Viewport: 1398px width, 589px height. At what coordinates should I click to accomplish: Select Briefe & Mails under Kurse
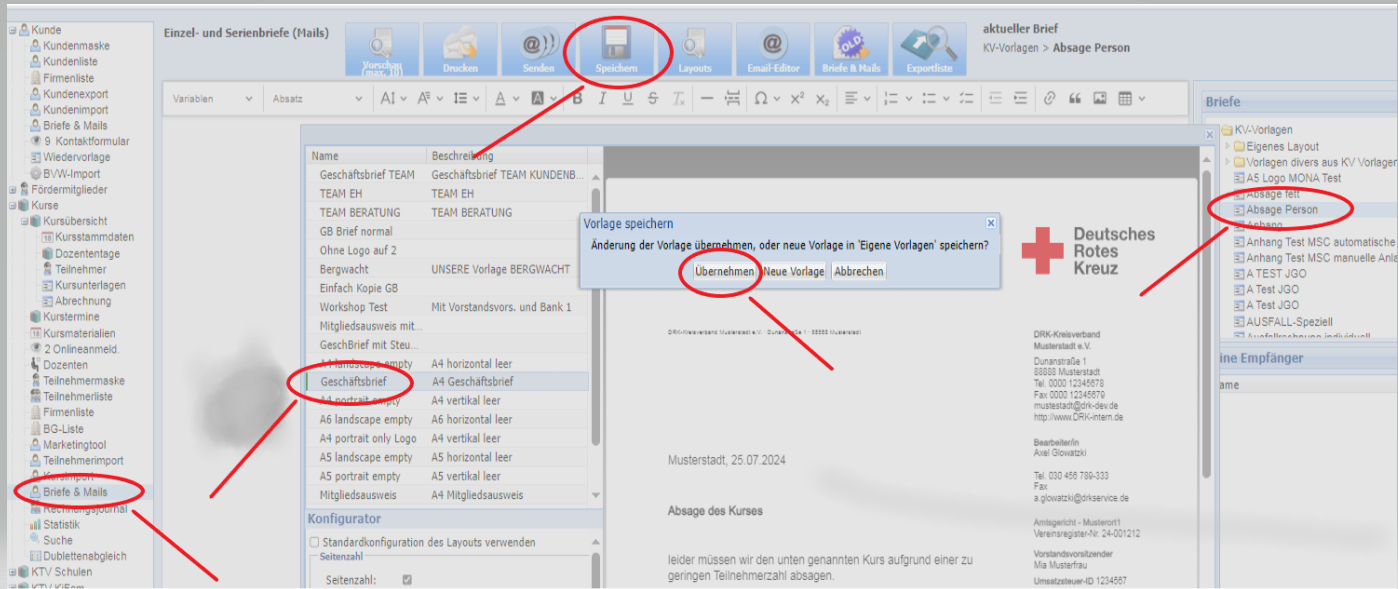tap(75, 492)
